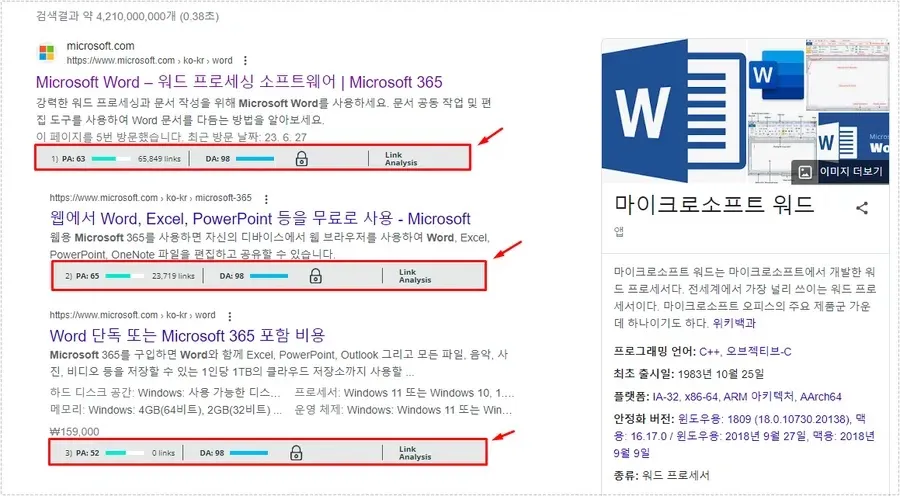This screenshot has height=496, width=900.
Task: Click the 65,849 links count
Action: 159,159
